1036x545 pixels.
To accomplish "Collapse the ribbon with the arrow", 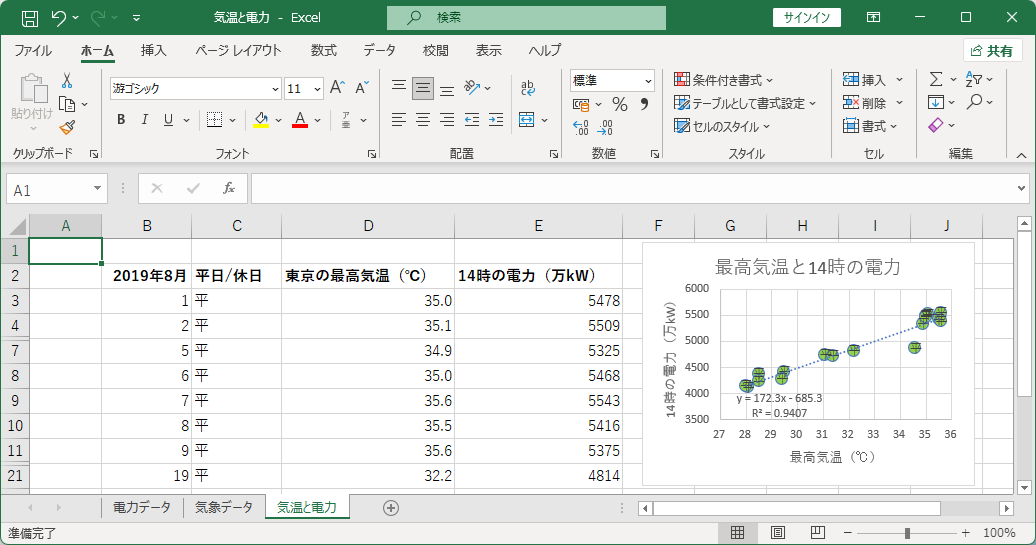I will [x=1021, y=155].
